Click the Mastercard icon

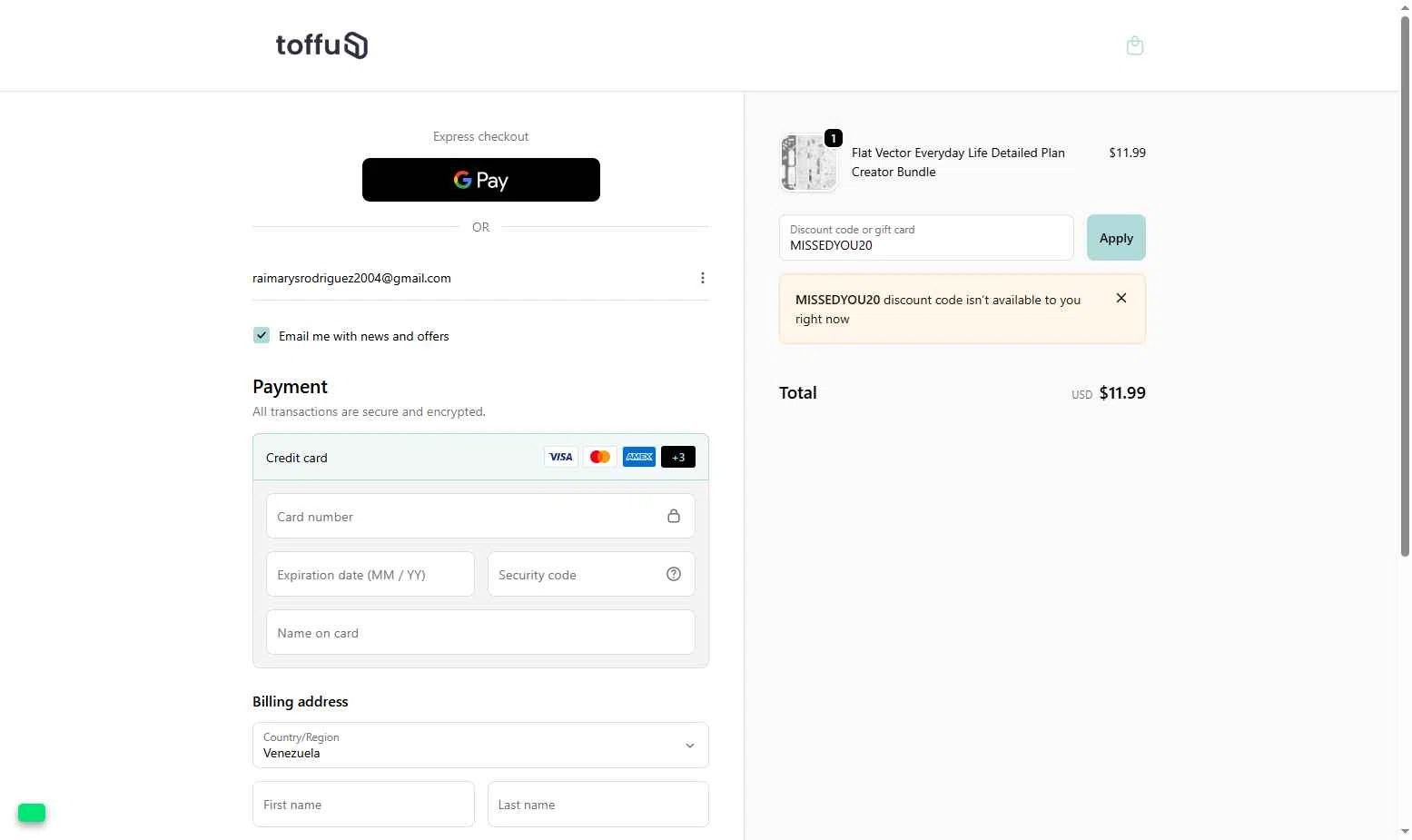pos(600,457)
